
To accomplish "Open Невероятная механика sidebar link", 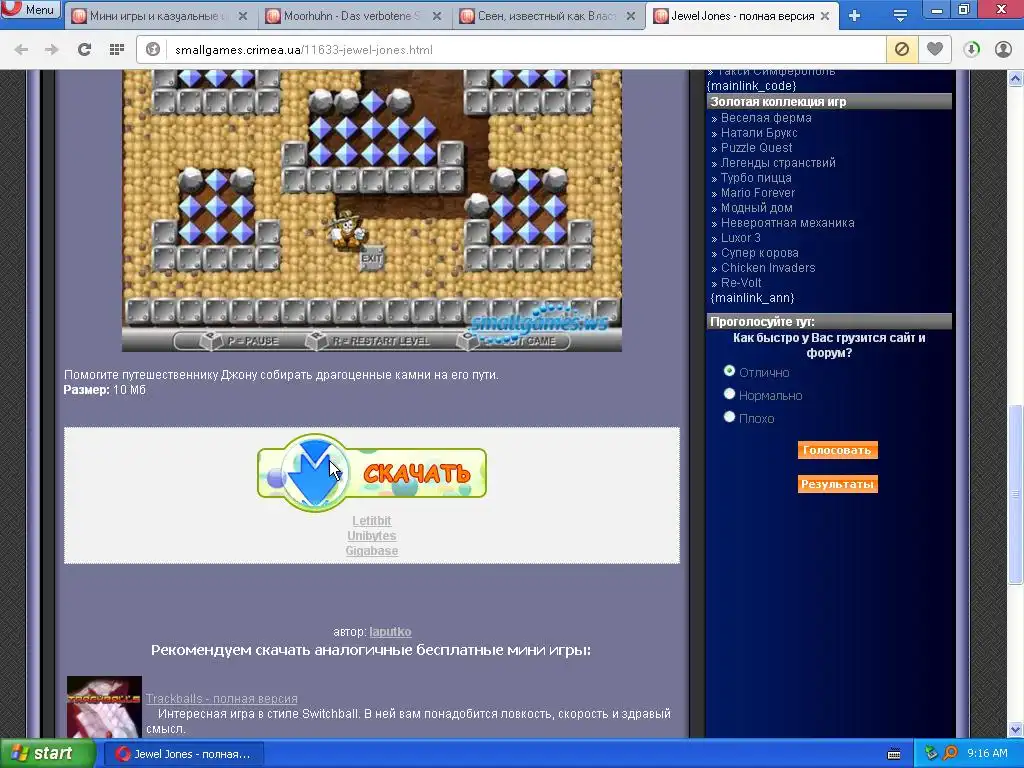I will (787, 223).
